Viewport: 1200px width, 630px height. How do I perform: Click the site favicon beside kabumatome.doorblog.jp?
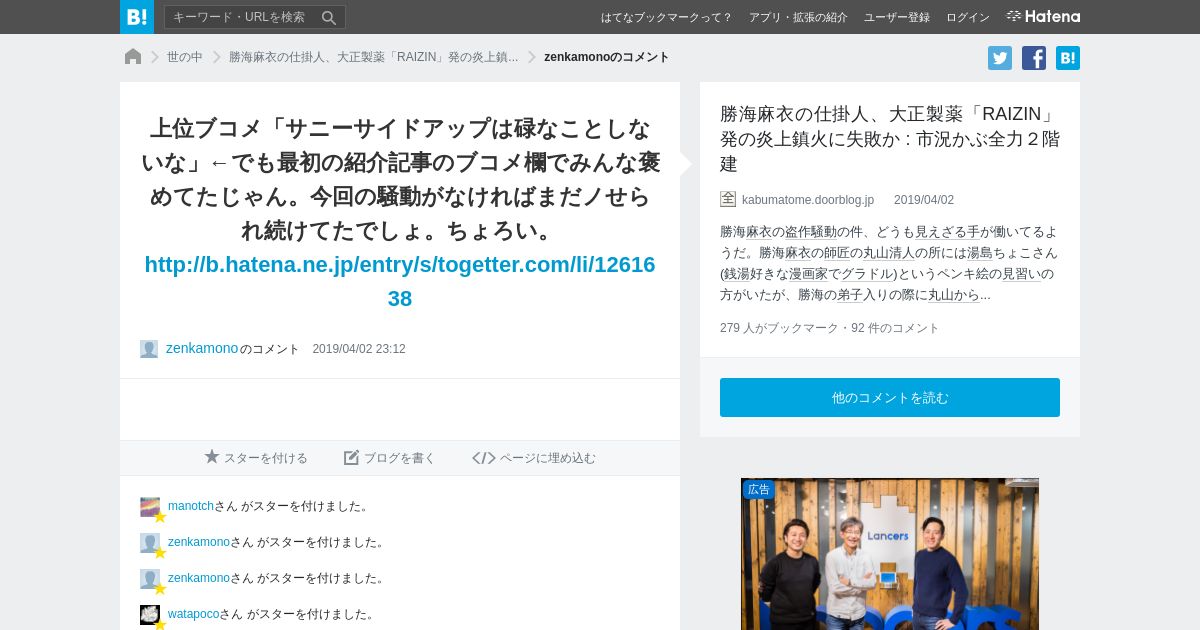coord(728,199)
